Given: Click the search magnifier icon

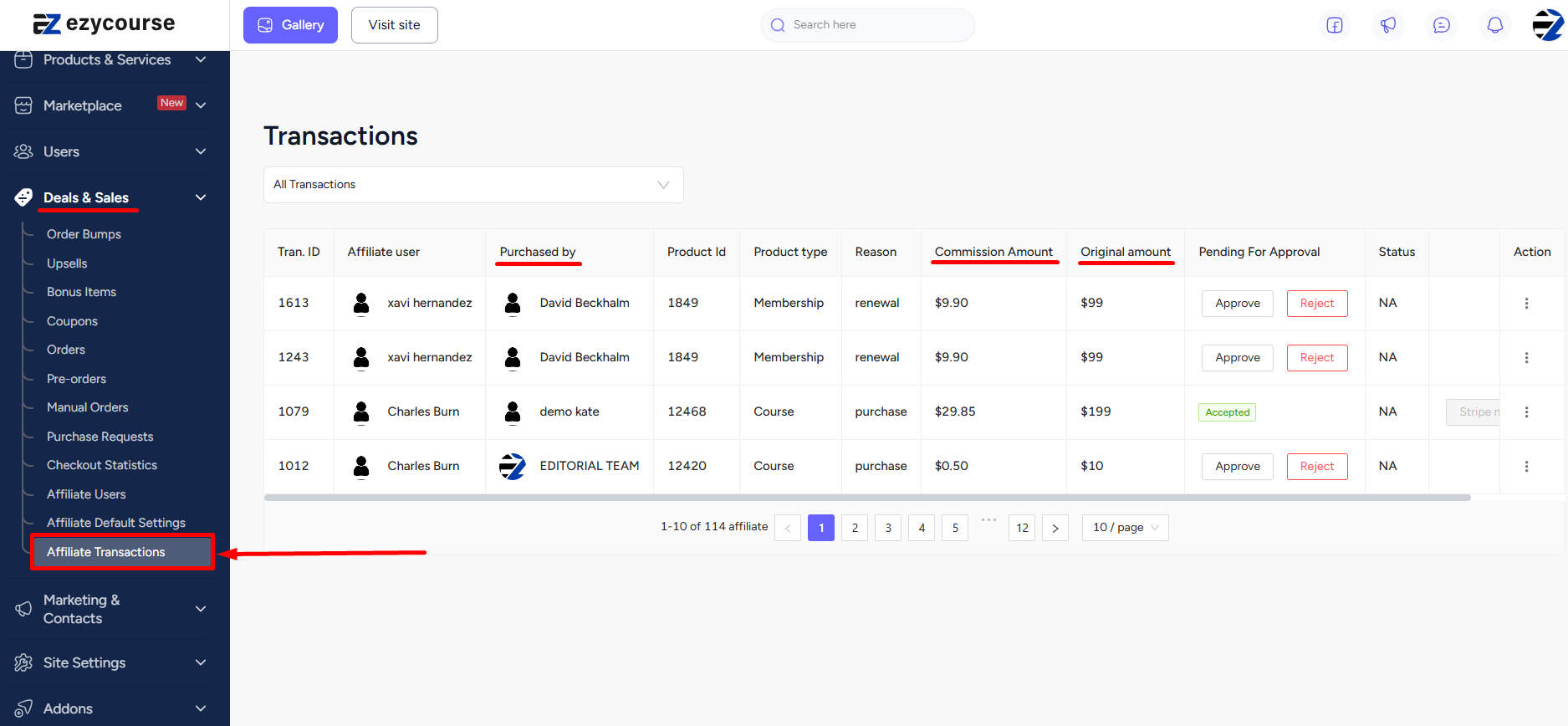Looking at the screenshot, I should [x=778, y=25].
